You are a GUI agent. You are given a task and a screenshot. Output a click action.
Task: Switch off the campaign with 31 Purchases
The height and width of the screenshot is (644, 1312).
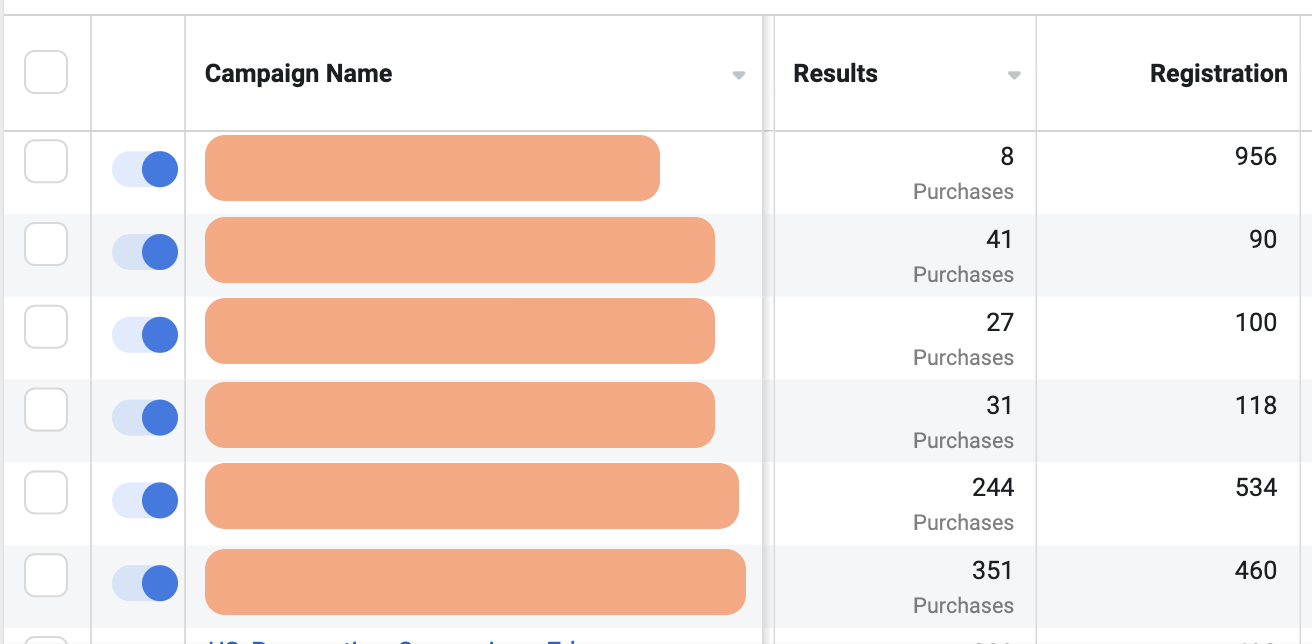pyautogui.click(x=145, y=418)
